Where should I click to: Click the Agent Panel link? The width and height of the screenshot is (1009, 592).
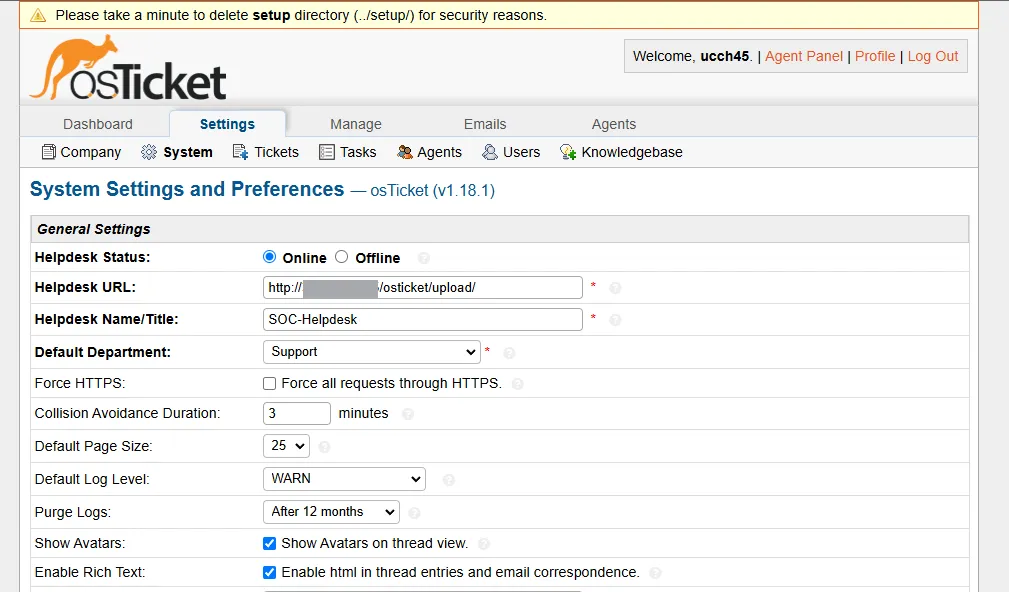point(803,56)
